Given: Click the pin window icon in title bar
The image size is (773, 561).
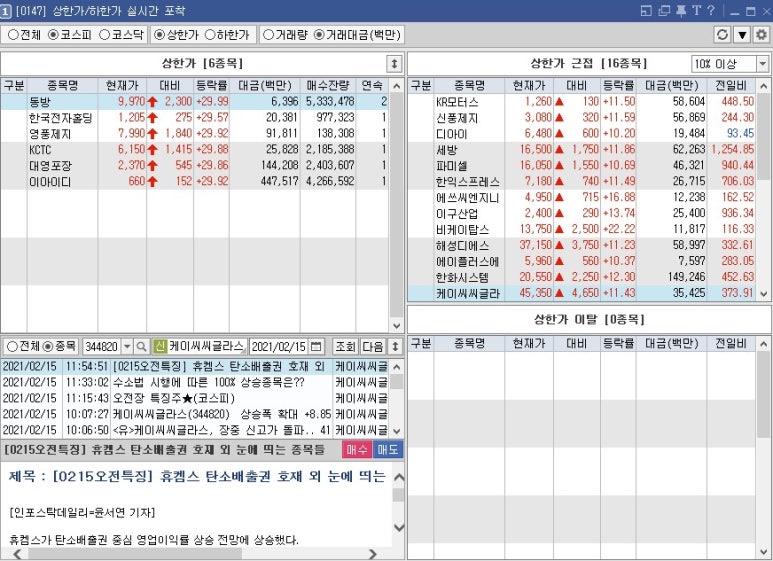Looking at the screenshot, I should (681, 10).
